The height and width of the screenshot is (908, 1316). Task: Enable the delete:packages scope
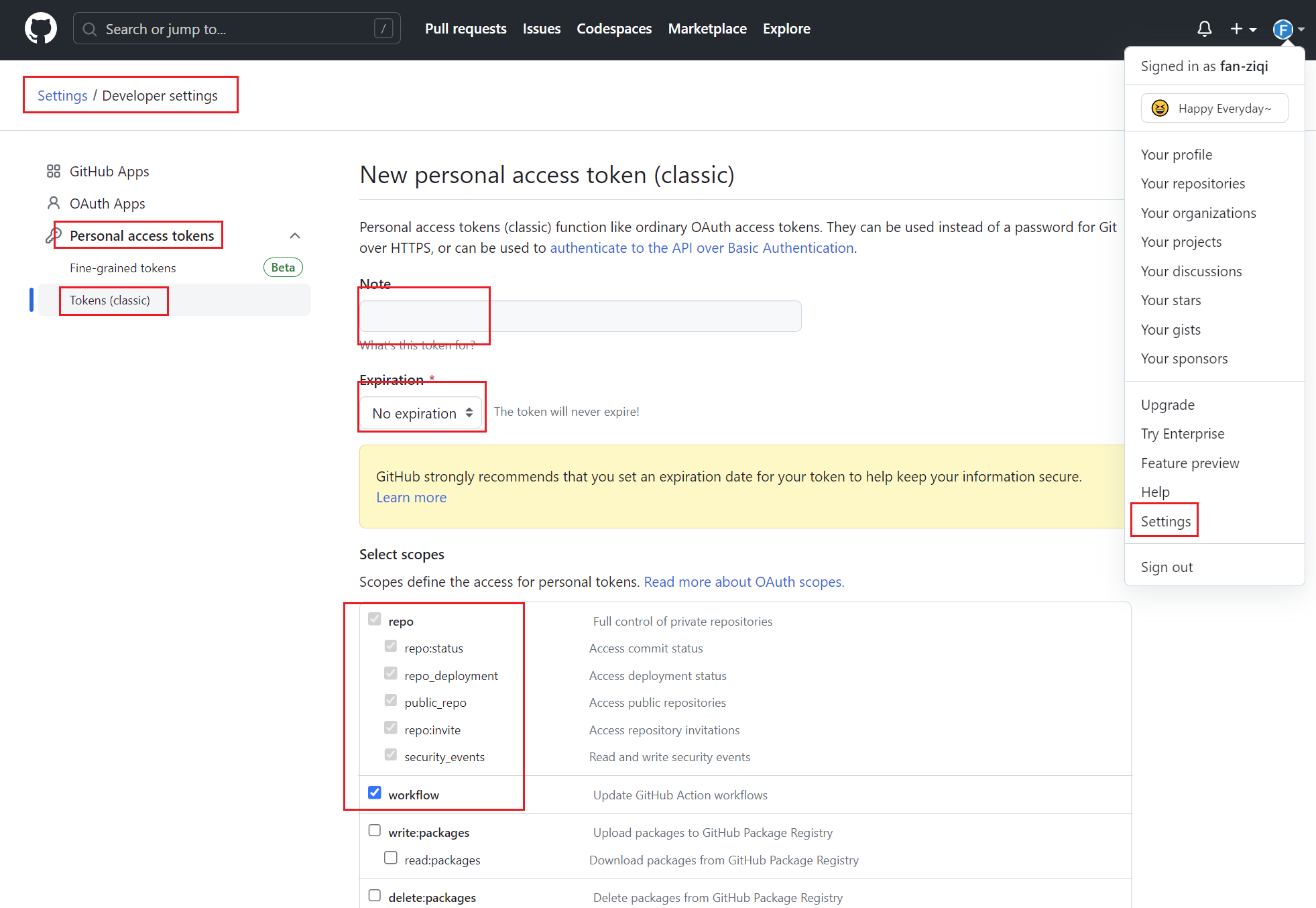coord(375,896)
